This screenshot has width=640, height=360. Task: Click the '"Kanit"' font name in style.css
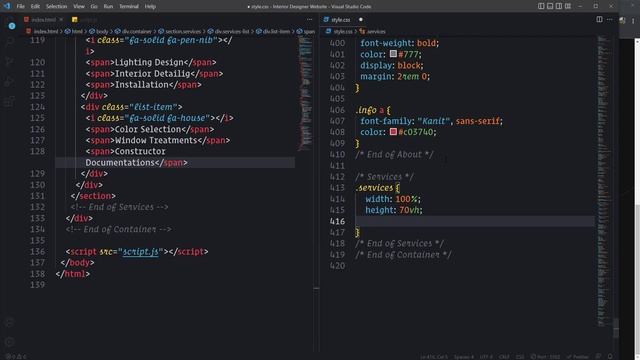(x=433, y=121)
